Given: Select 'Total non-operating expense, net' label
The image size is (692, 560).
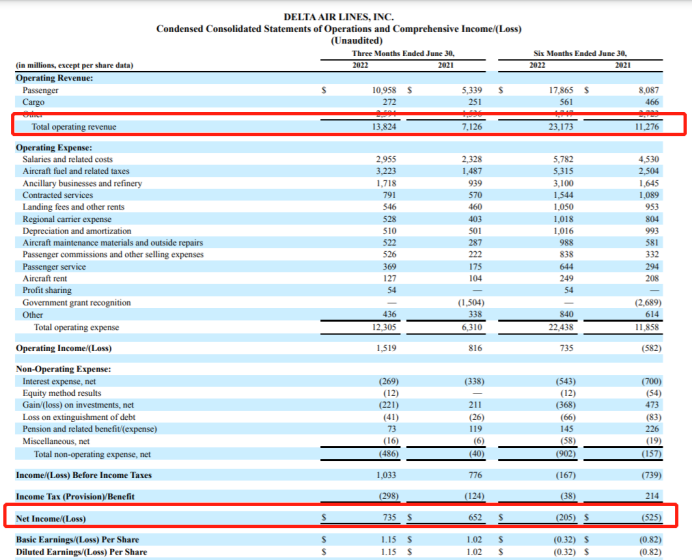Looking at the screenshot, I should tap(92, 455).
